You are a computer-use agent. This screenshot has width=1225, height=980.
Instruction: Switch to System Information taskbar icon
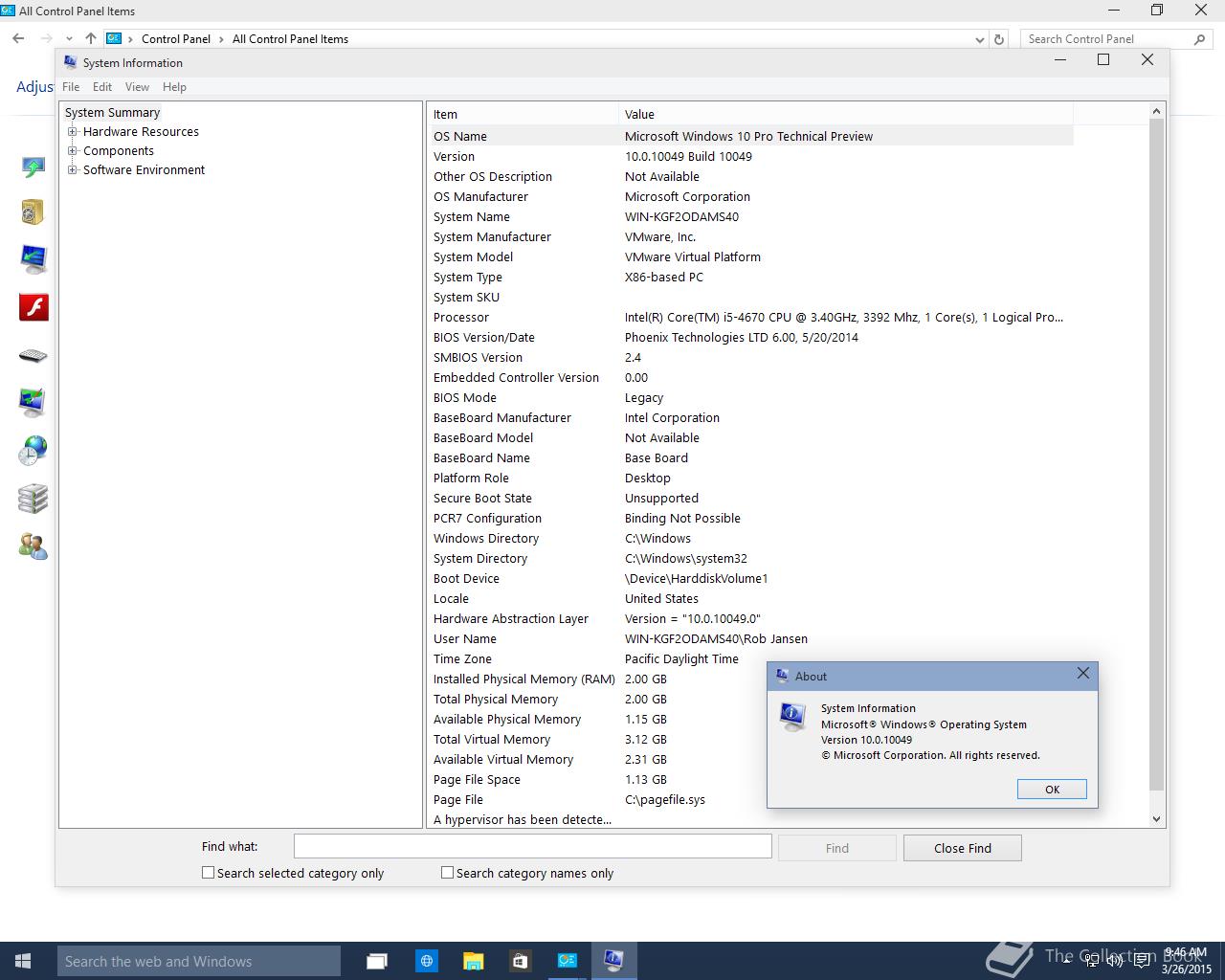[613, 961]
